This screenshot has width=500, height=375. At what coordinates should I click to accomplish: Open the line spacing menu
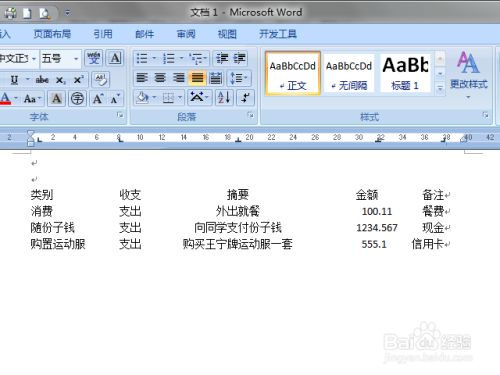(x=239, y=78)
